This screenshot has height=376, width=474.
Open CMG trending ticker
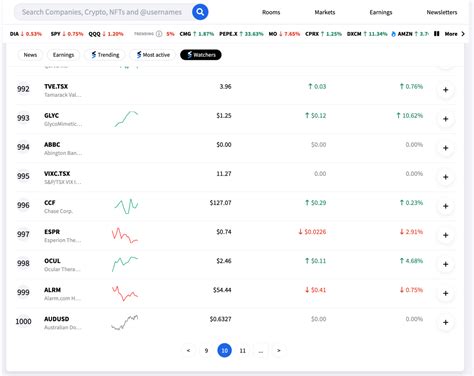pos(197,34)
